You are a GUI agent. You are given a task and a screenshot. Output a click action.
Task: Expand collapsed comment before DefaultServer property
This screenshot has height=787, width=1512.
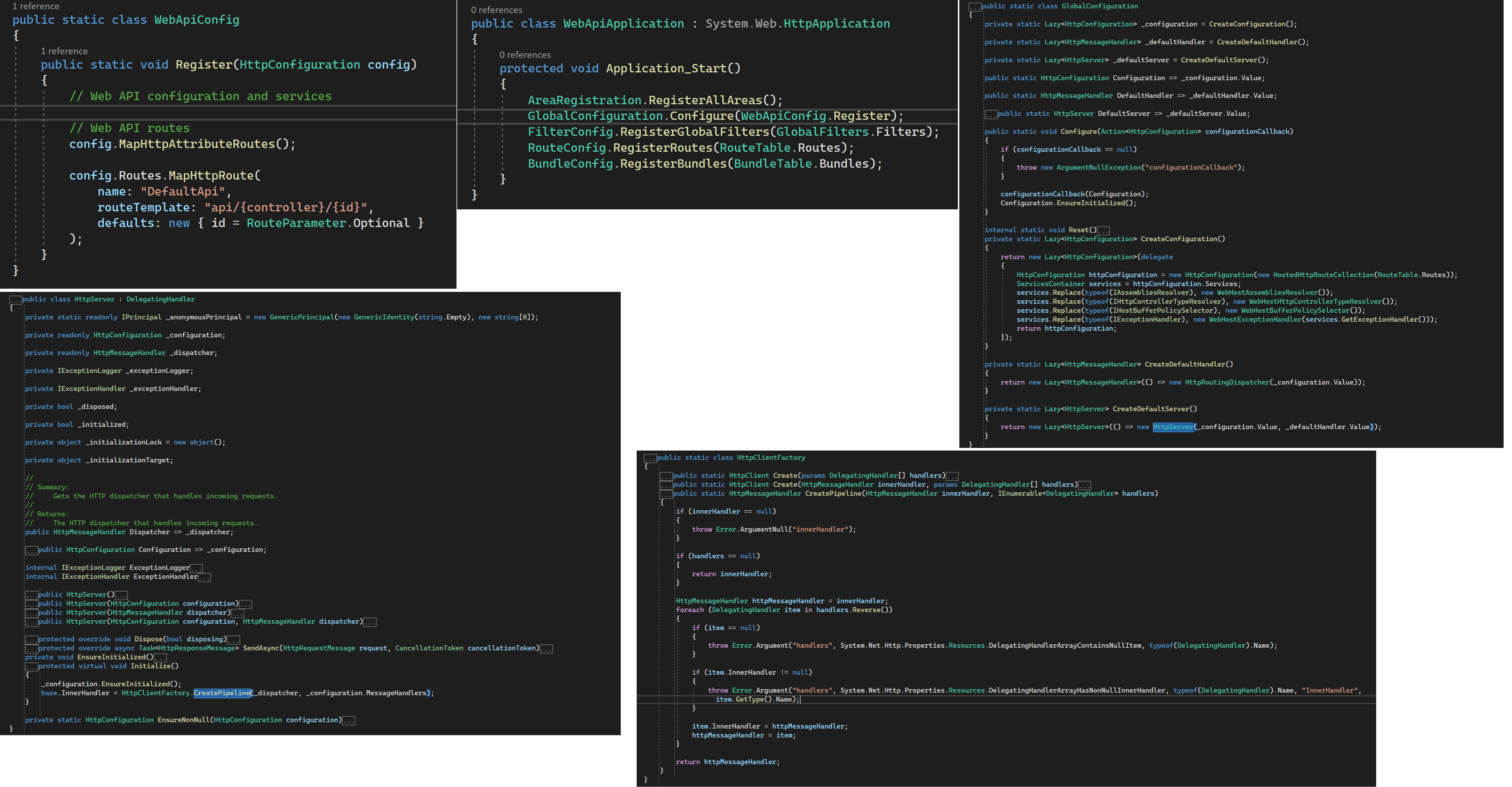[x=991, y=114]
